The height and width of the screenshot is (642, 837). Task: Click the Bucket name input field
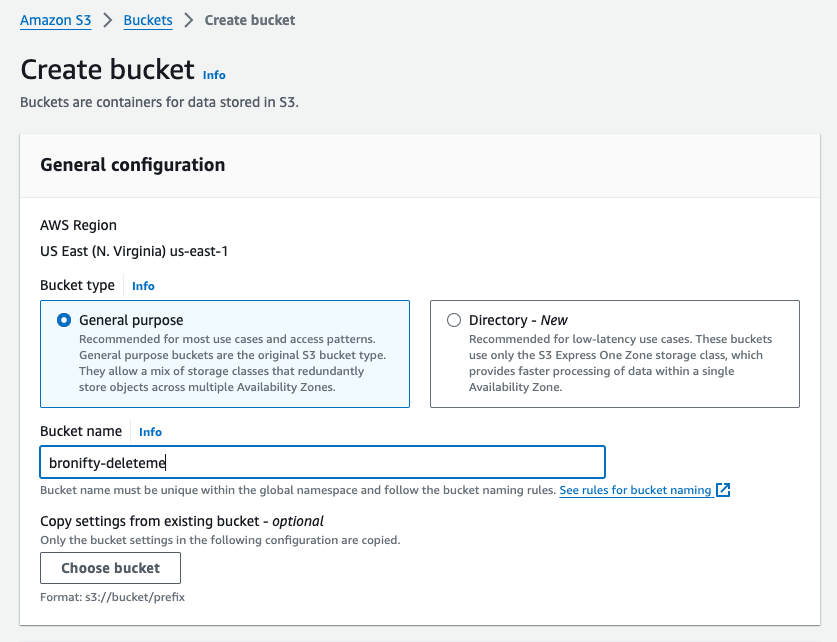322,462
